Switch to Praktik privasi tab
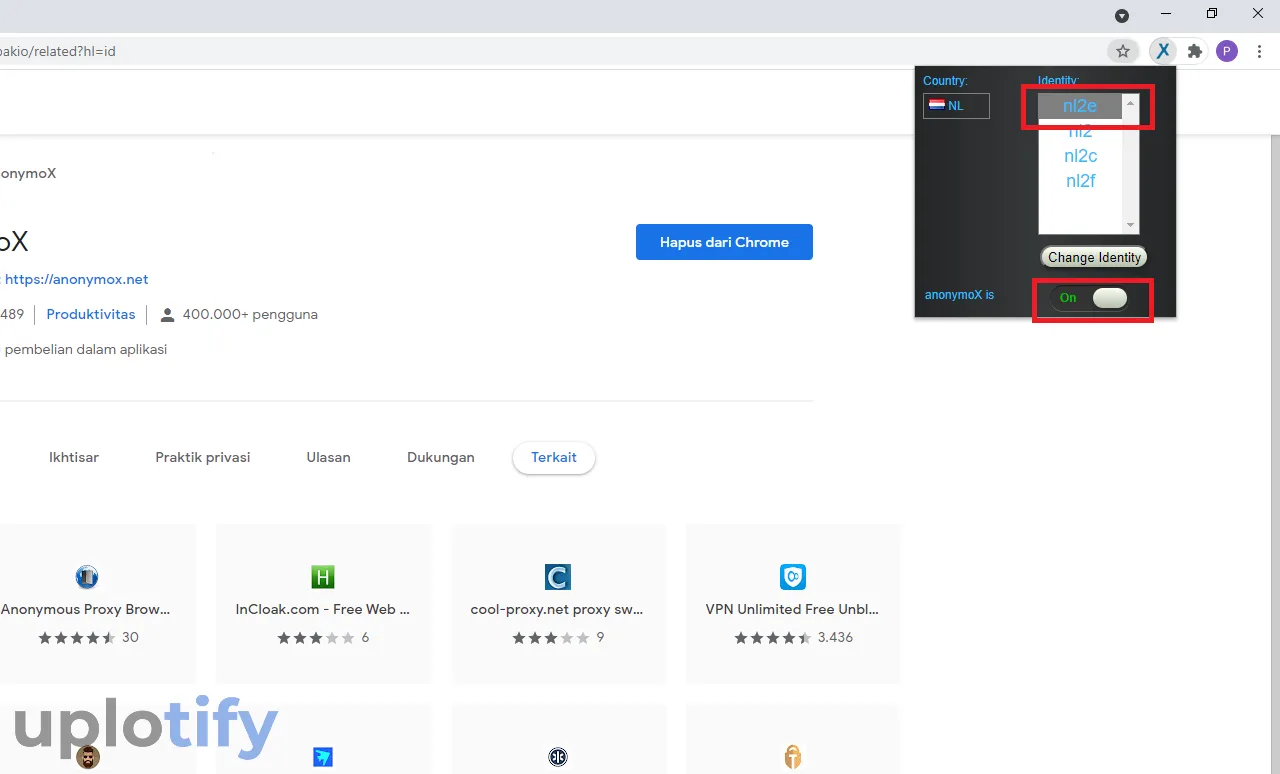This screenshot has height=774, width=1280. 203,457
